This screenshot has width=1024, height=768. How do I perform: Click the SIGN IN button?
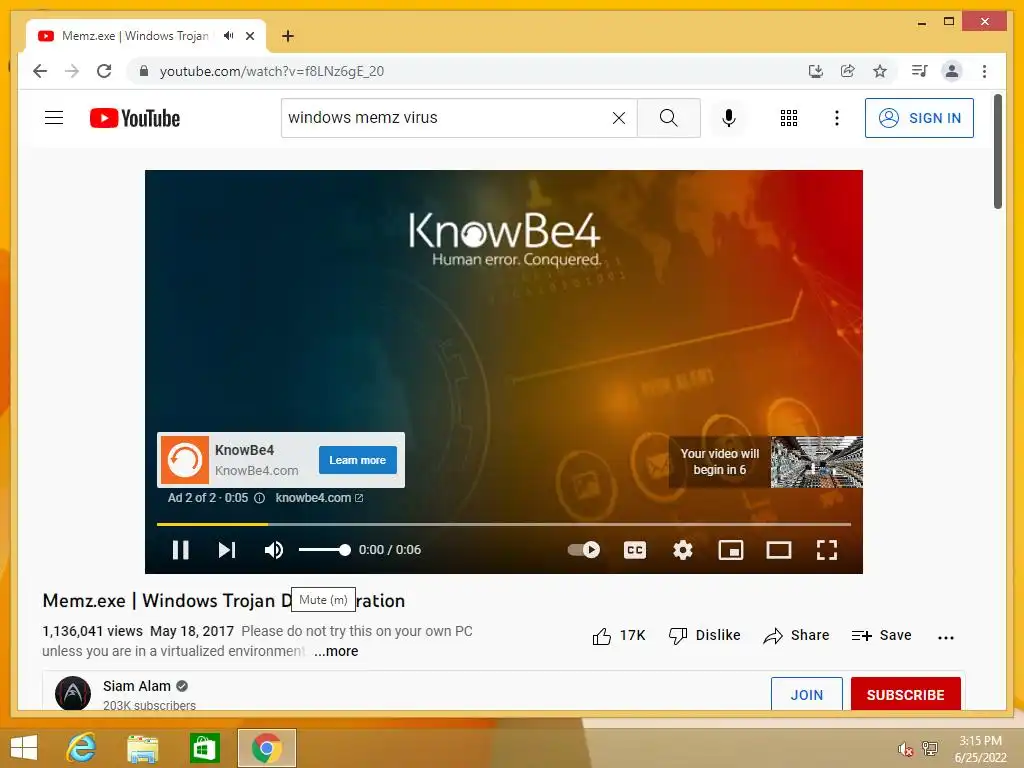click(x=919, y=118)
